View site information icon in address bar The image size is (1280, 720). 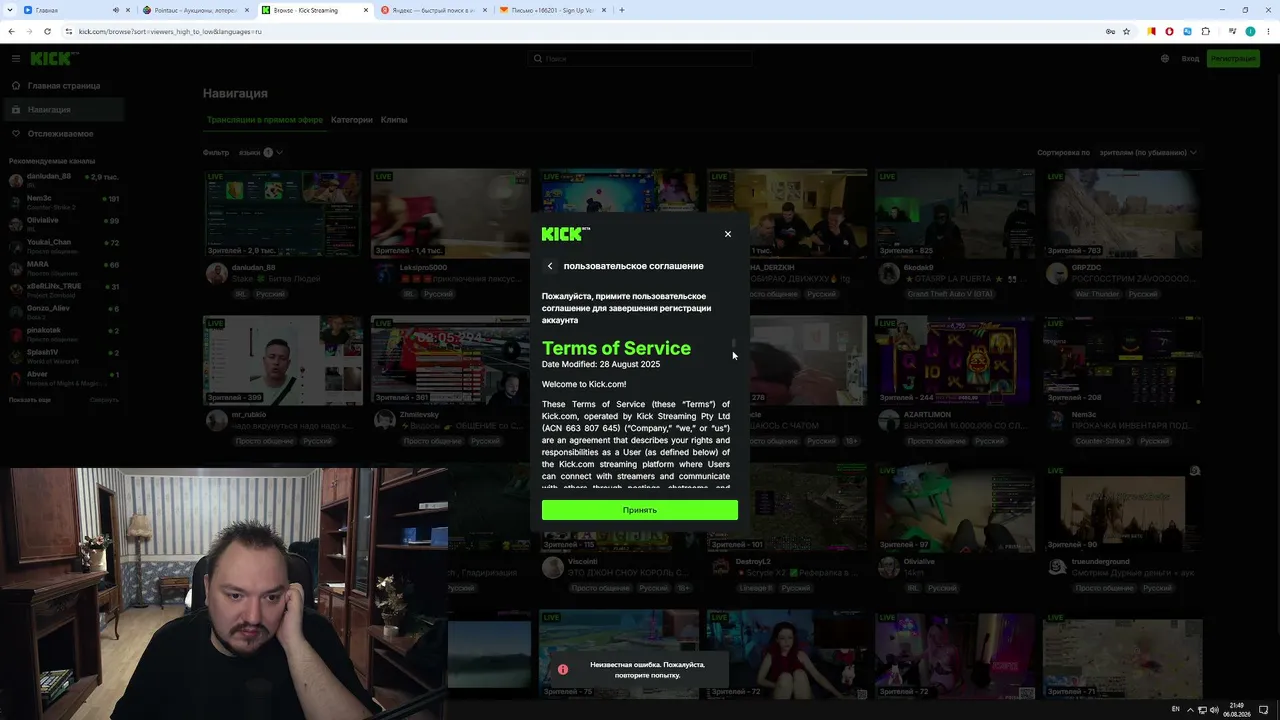[69, 31]
